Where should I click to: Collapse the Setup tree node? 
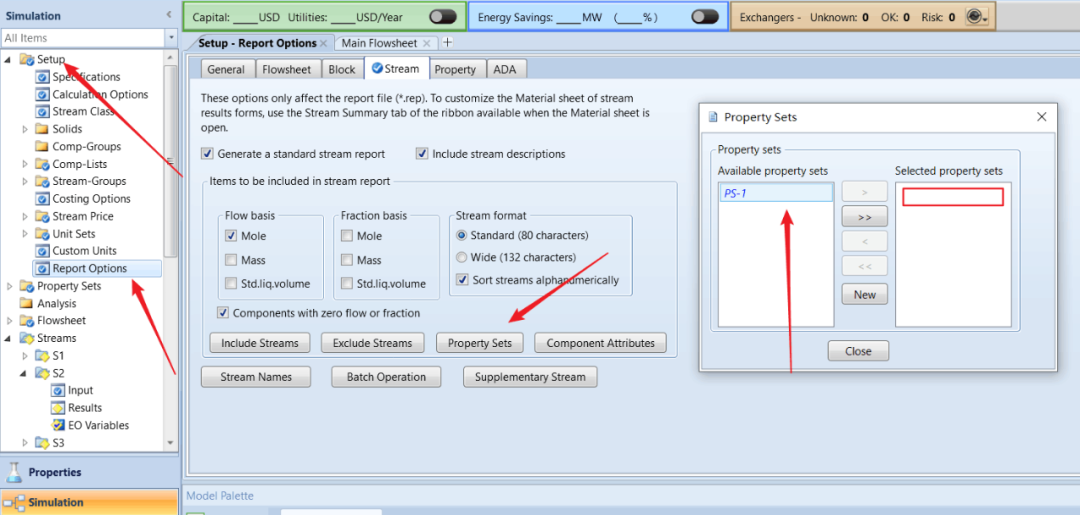pos(9,60)
